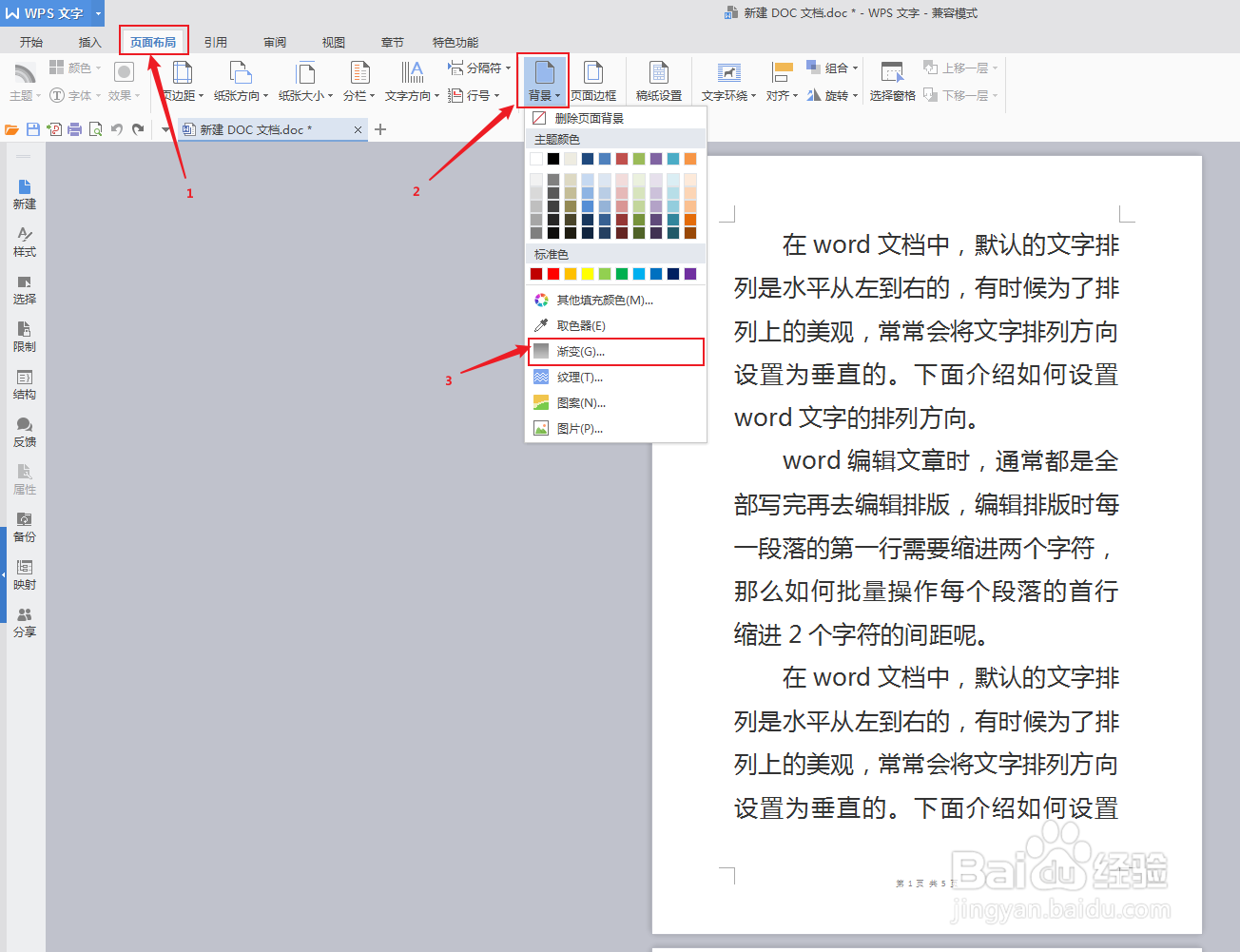The image size is (1240, 952).
Task: Open the 样式 styles panel icon
Action: click(25, 242)
